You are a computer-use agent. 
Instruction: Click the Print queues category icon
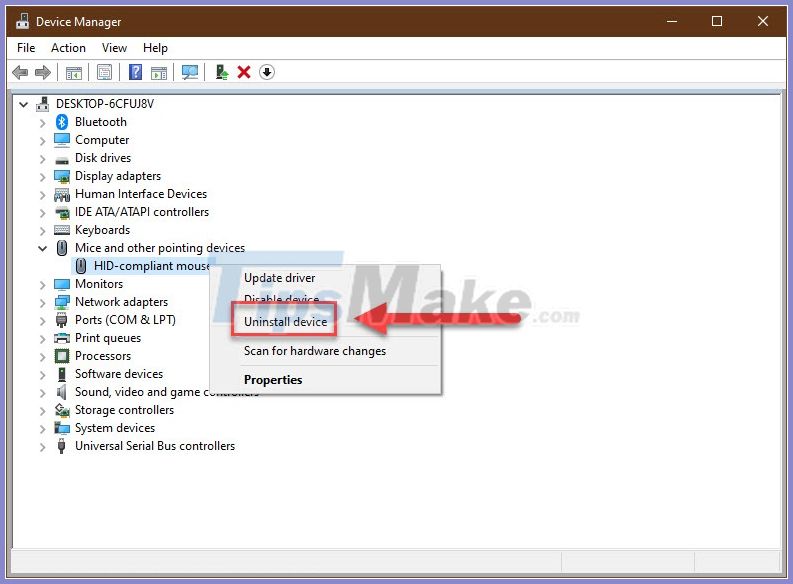[x=62, y=338]
